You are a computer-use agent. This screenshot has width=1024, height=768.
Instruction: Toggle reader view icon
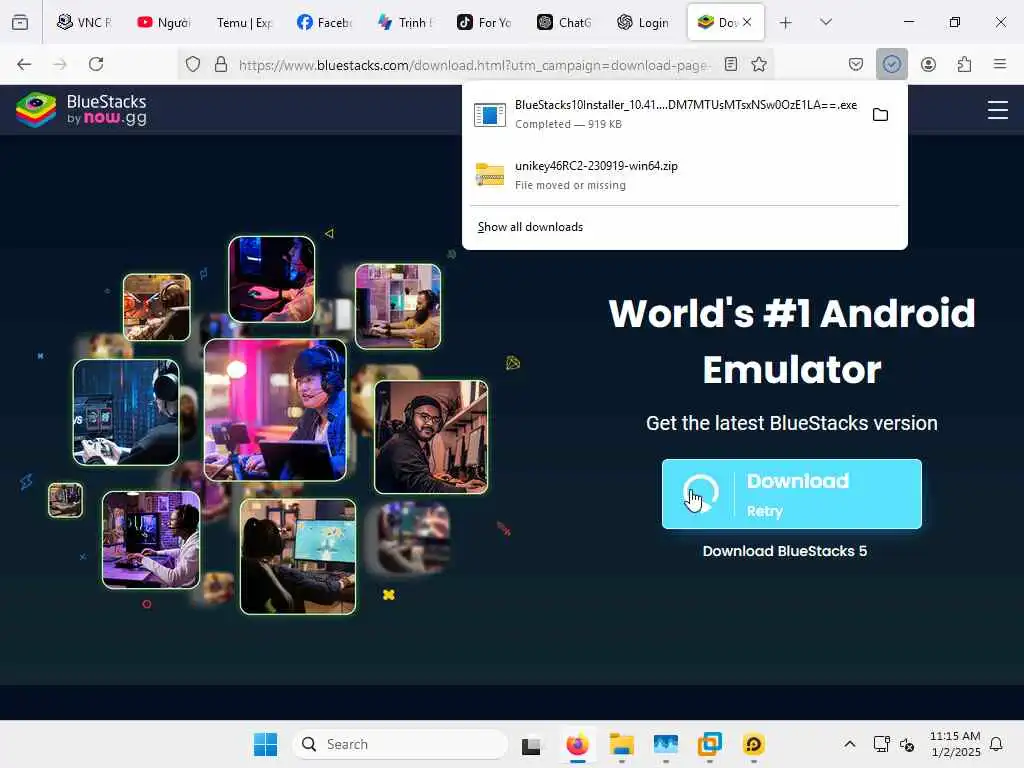pyautogui.click(x=731, y=64)
